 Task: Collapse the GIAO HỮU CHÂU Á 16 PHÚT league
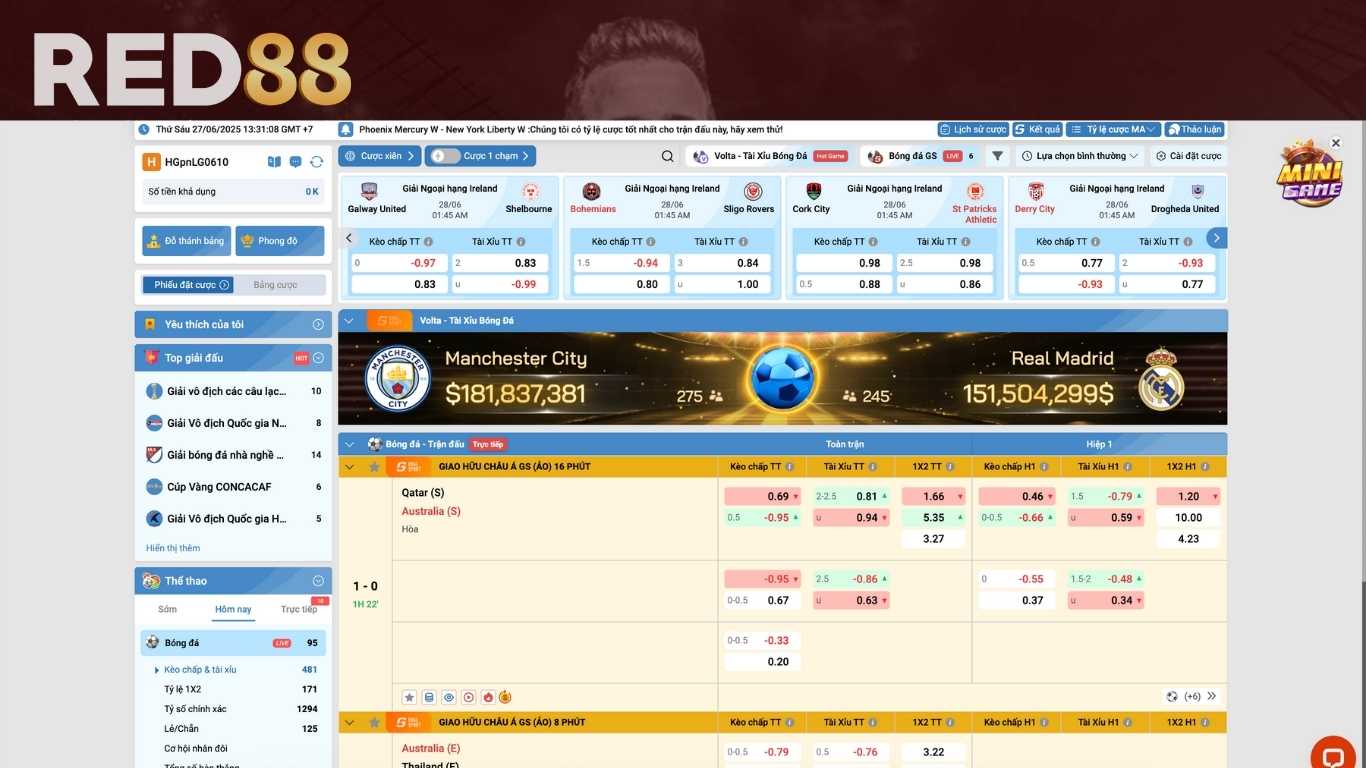[349, 467]
